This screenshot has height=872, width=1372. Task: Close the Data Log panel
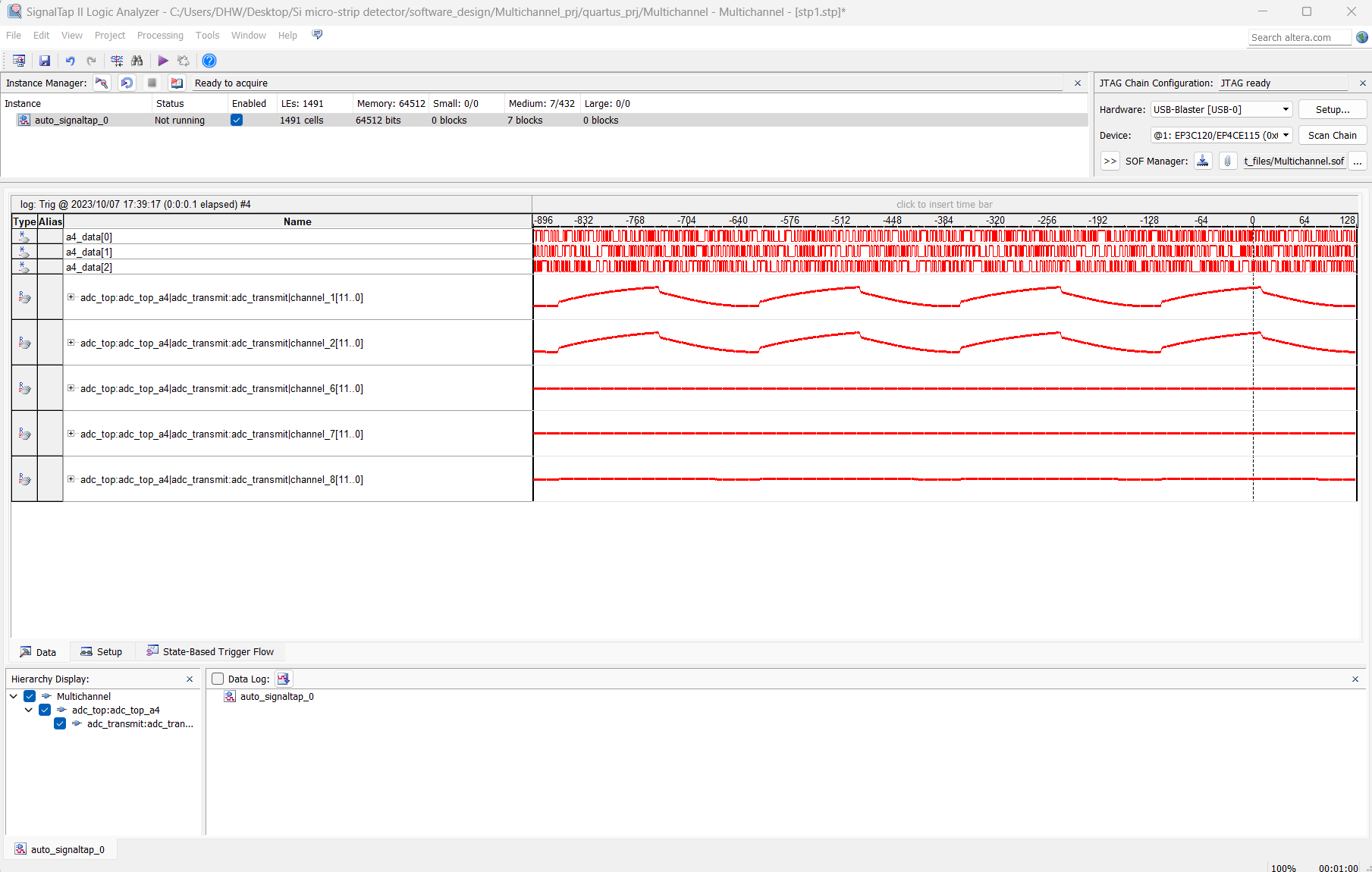1355,679
